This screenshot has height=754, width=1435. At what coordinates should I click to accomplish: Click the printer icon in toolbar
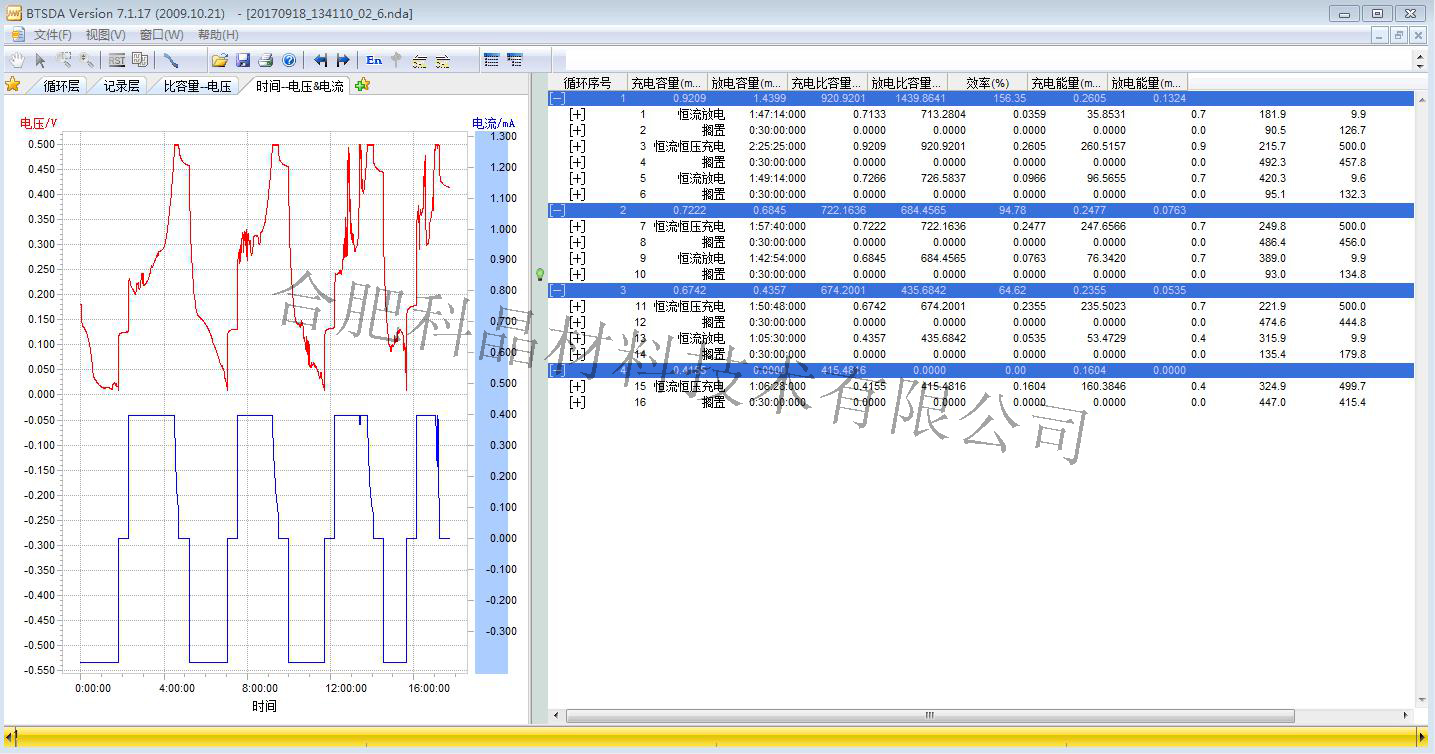coord(266,60)
